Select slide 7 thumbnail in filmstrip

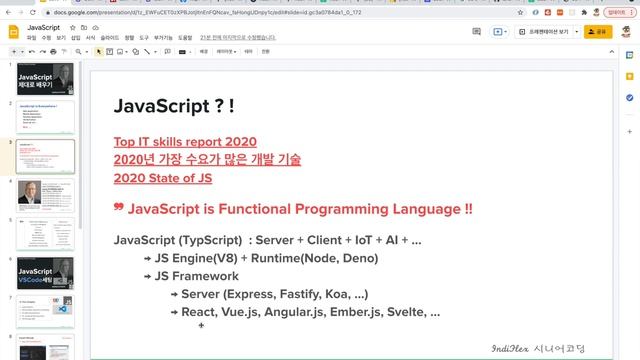point(45,312)
